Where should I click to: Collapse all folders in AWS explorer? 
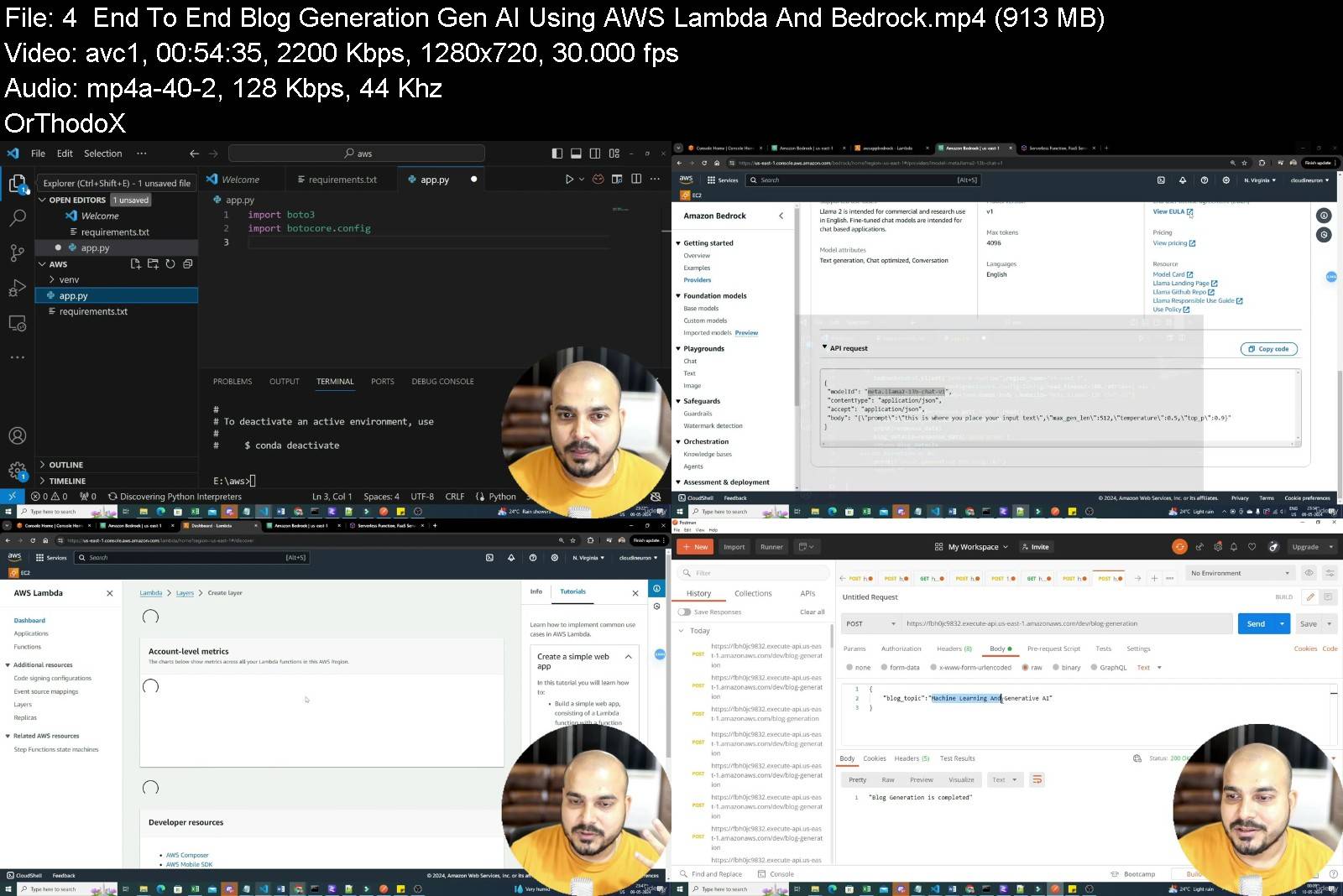tap(188, 264)
